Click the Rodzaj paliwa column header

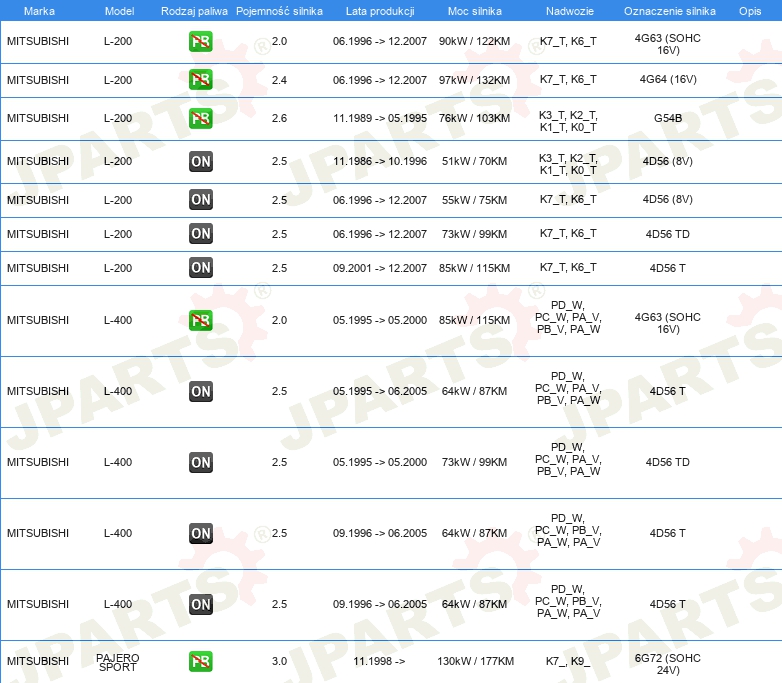pyautogui.click(x=194, y=11)
